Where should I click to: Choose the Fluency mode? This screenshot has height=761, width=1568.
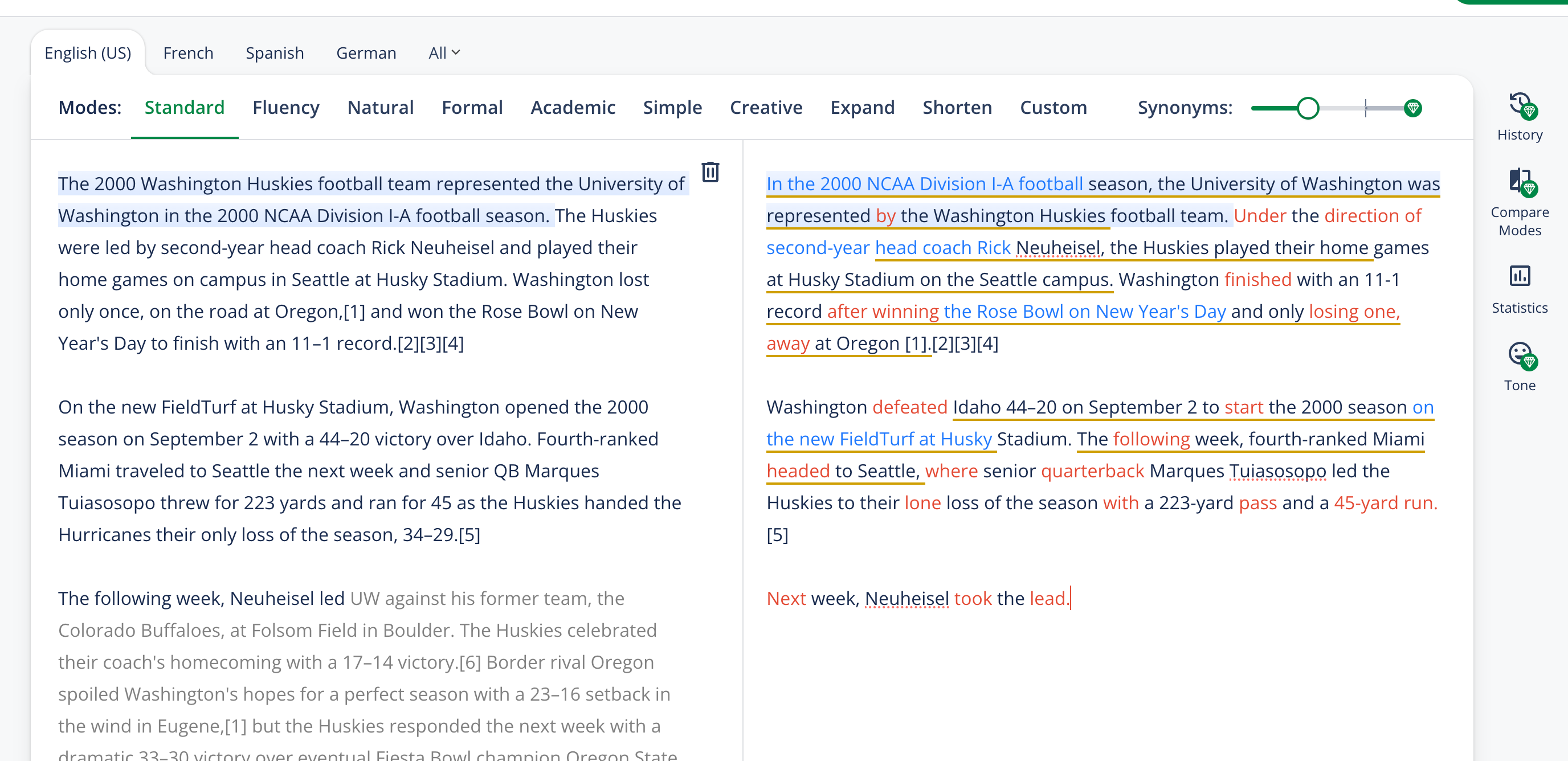(285, 108)
